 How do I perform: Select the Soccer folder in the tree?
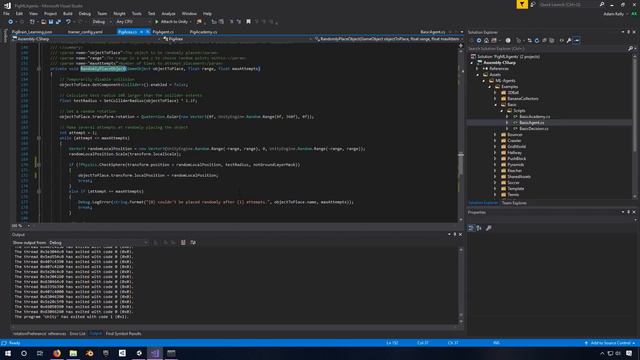tap(513, 182)
